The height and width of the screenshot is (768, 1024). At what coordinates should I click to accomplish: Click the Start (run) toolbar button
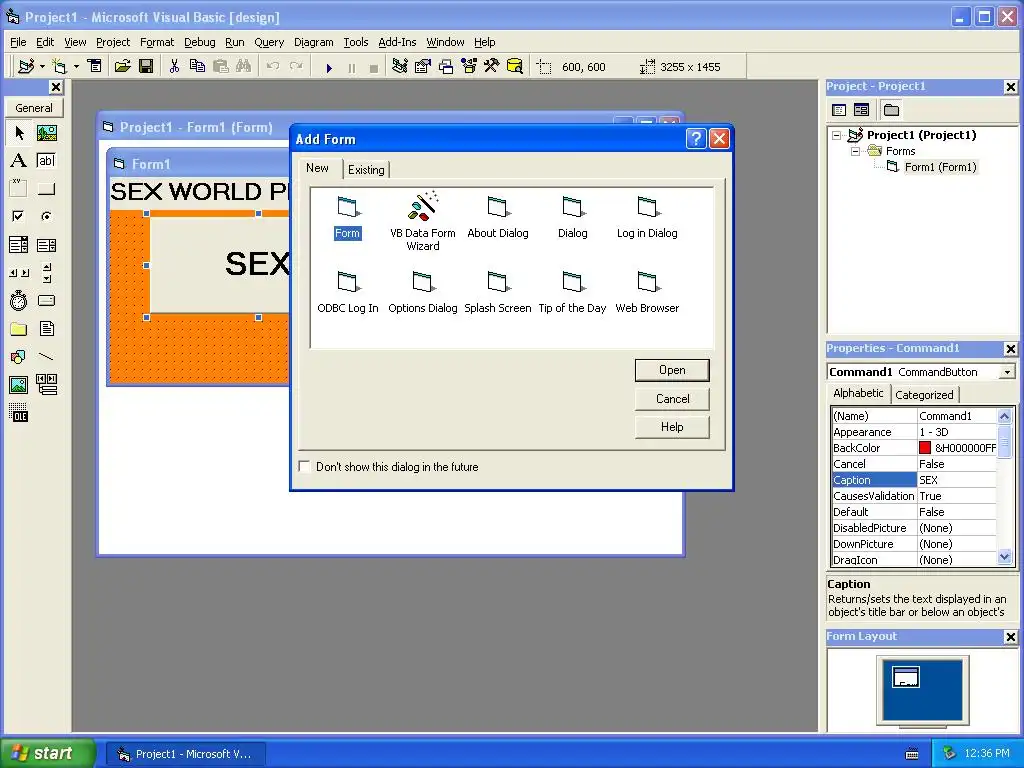329,67
